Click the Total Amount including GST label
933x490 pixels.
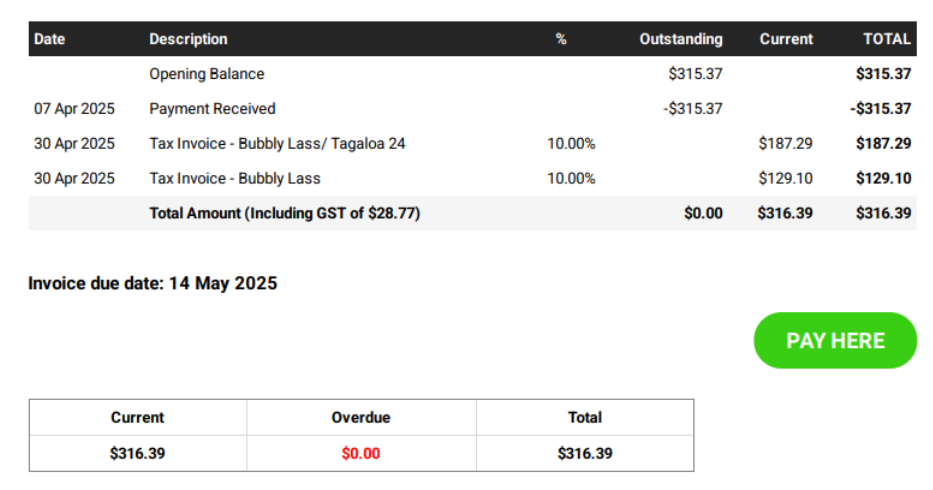click(284, 213)
